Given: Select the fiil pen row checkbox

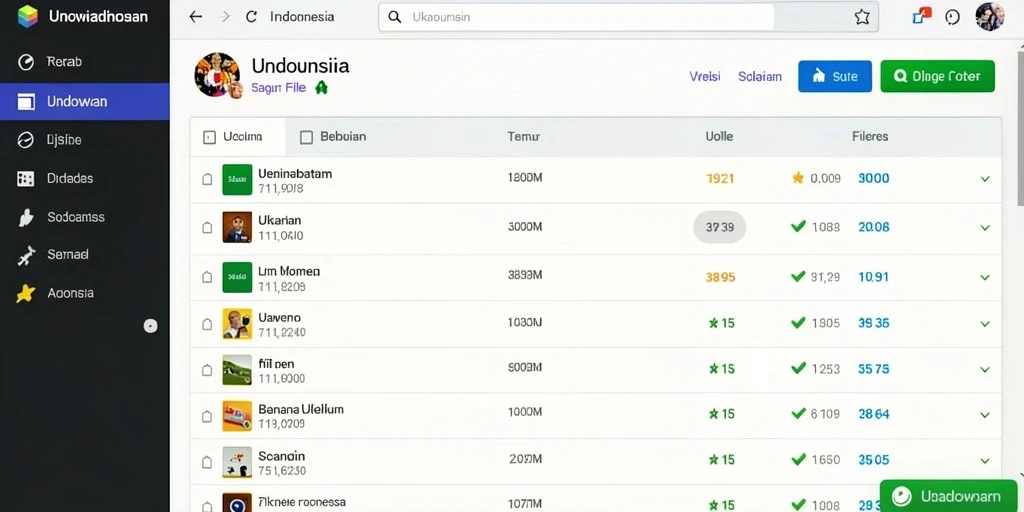Looking at the screenshot, I should (x=207, y=370).
